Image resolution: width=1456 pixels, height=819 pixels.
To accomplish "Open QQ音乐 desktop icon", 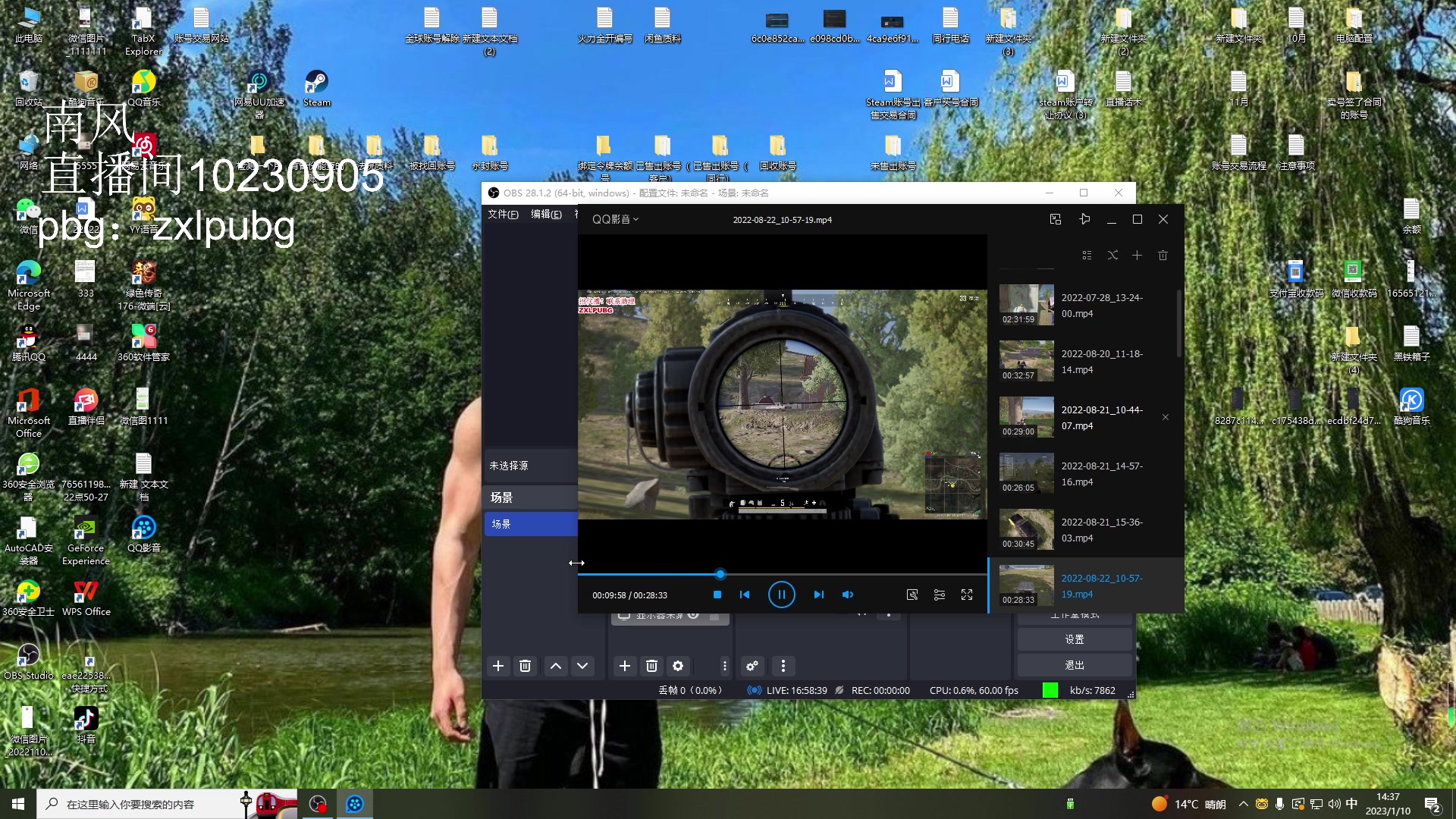I will click(143, 88).
